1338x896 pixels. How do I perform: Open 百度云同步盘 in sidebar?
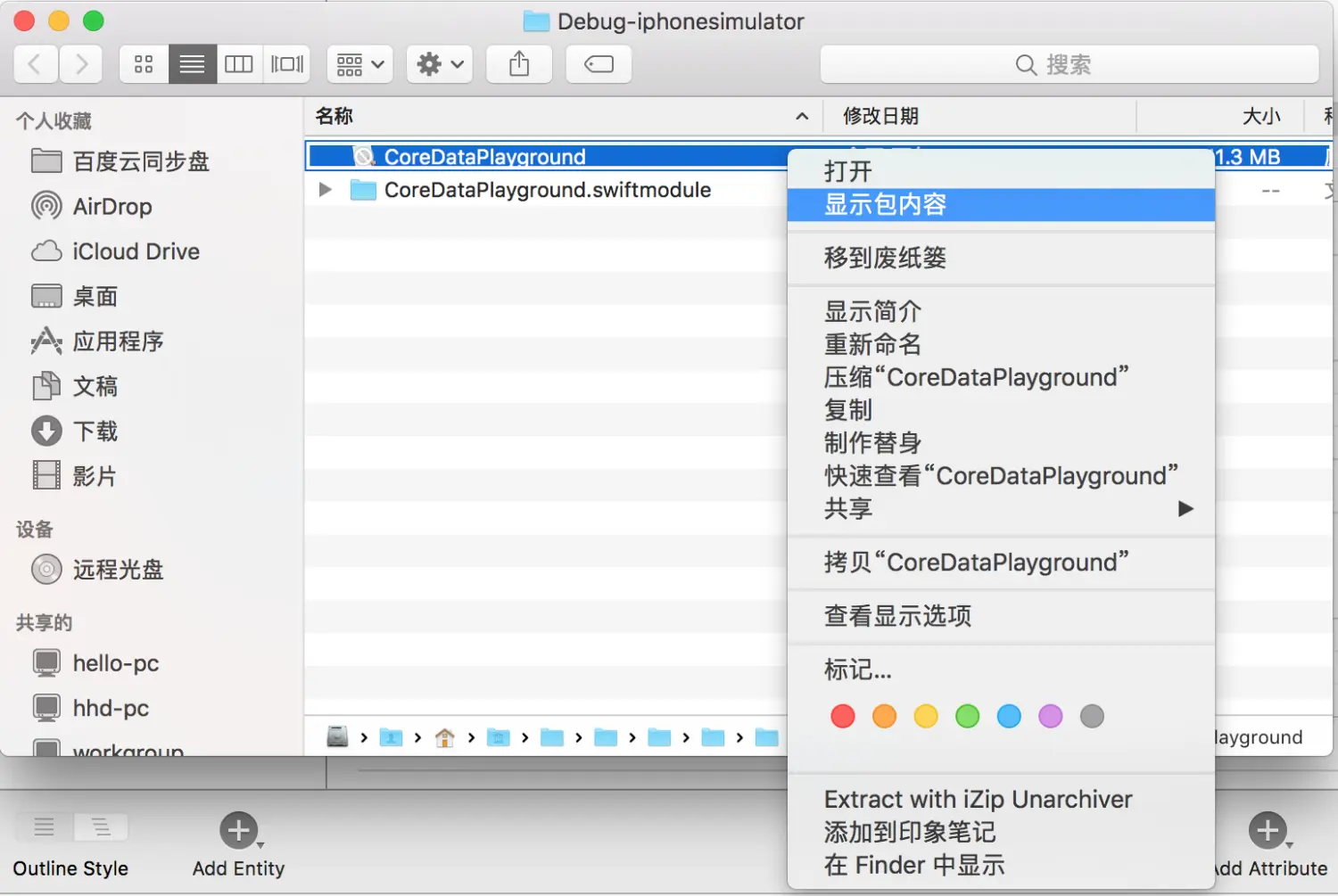click(120, 161)
